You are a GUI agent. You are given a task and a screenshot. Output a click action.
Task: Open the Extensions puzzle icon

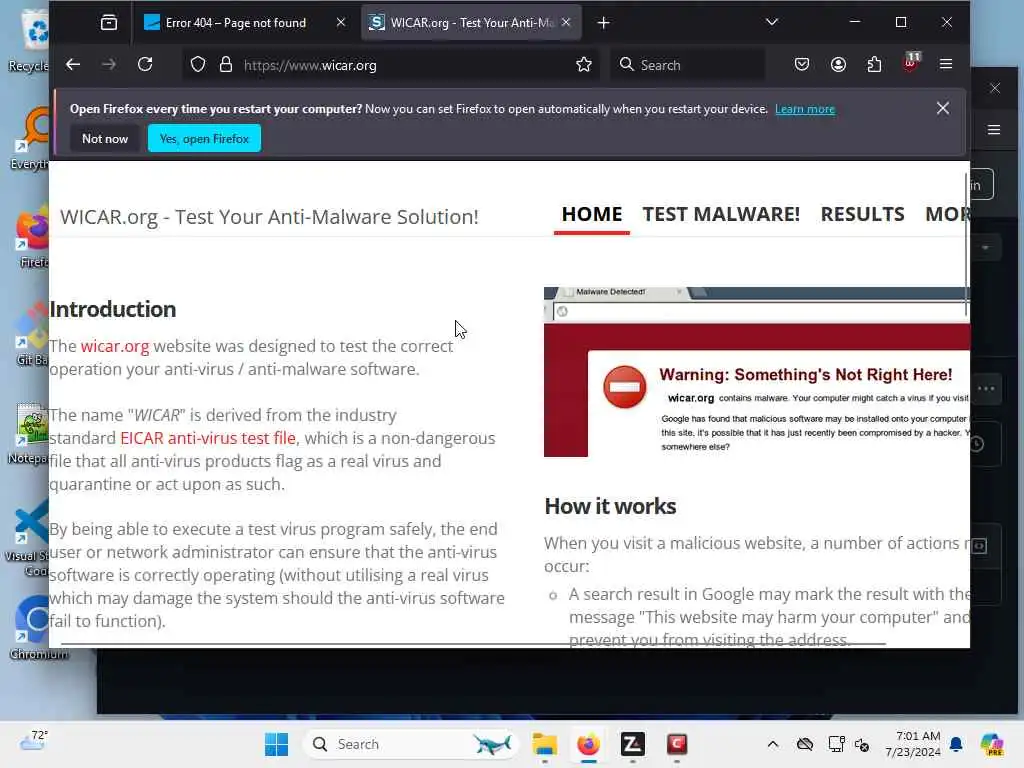coord(874,65)
